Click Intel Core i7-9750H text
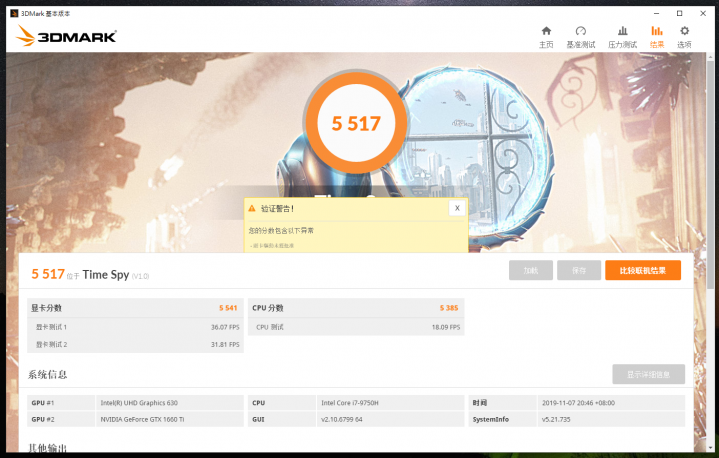This screenshot has width=719, height=458. click(349, 403)
